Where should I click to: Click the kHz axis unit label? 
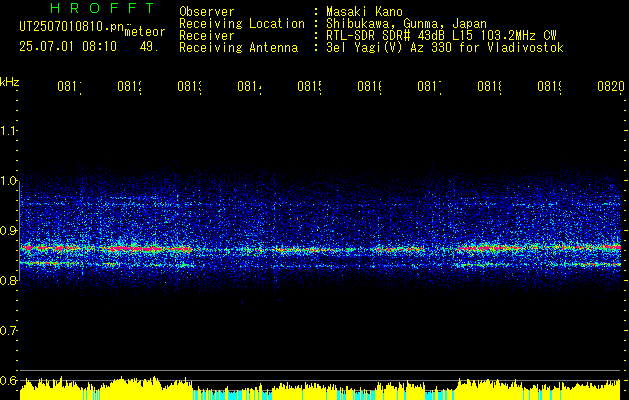click(x=10, y=82)
